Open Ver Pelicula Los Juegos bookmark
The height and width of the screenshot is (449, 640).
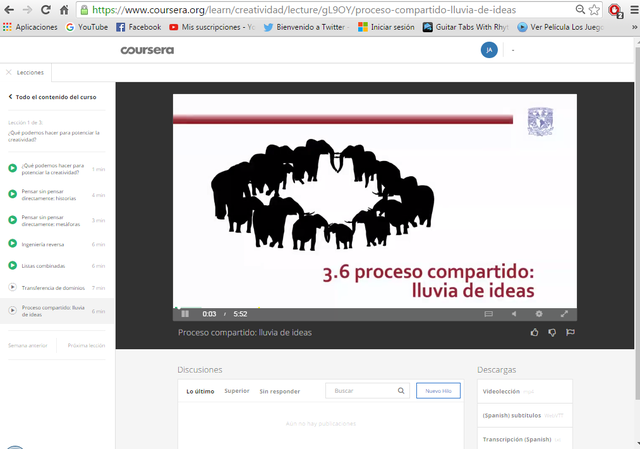[560, 27]
